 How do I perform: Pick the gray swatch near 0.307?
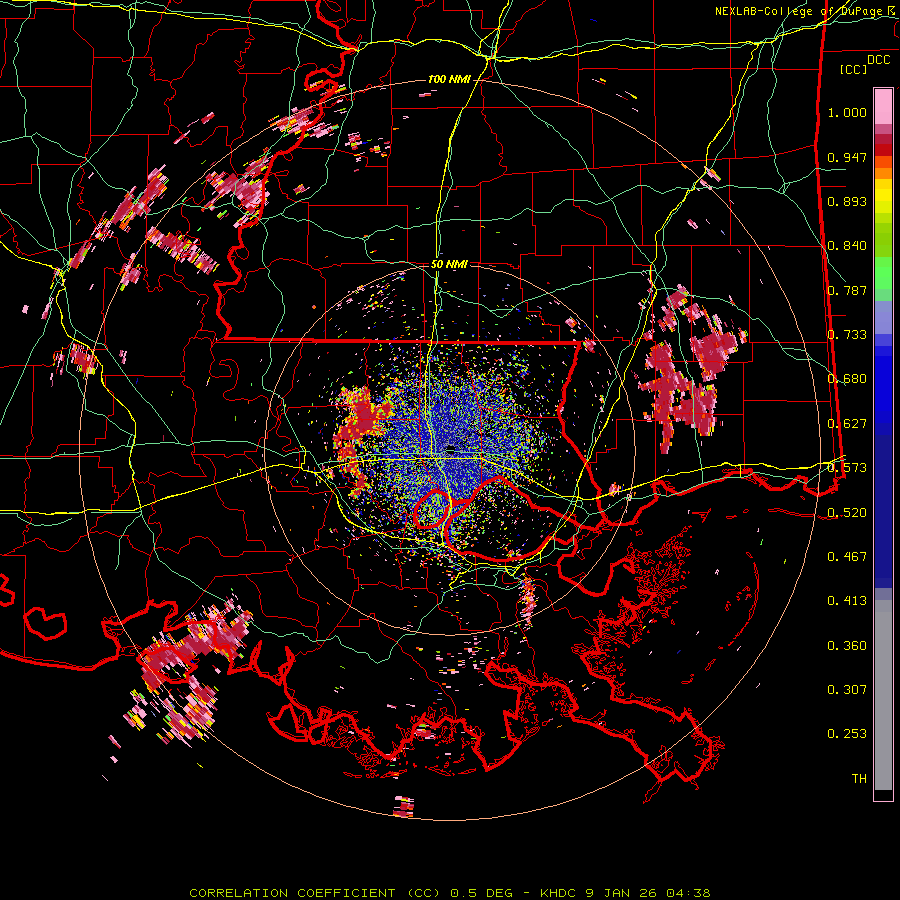(x=883, y=695)
